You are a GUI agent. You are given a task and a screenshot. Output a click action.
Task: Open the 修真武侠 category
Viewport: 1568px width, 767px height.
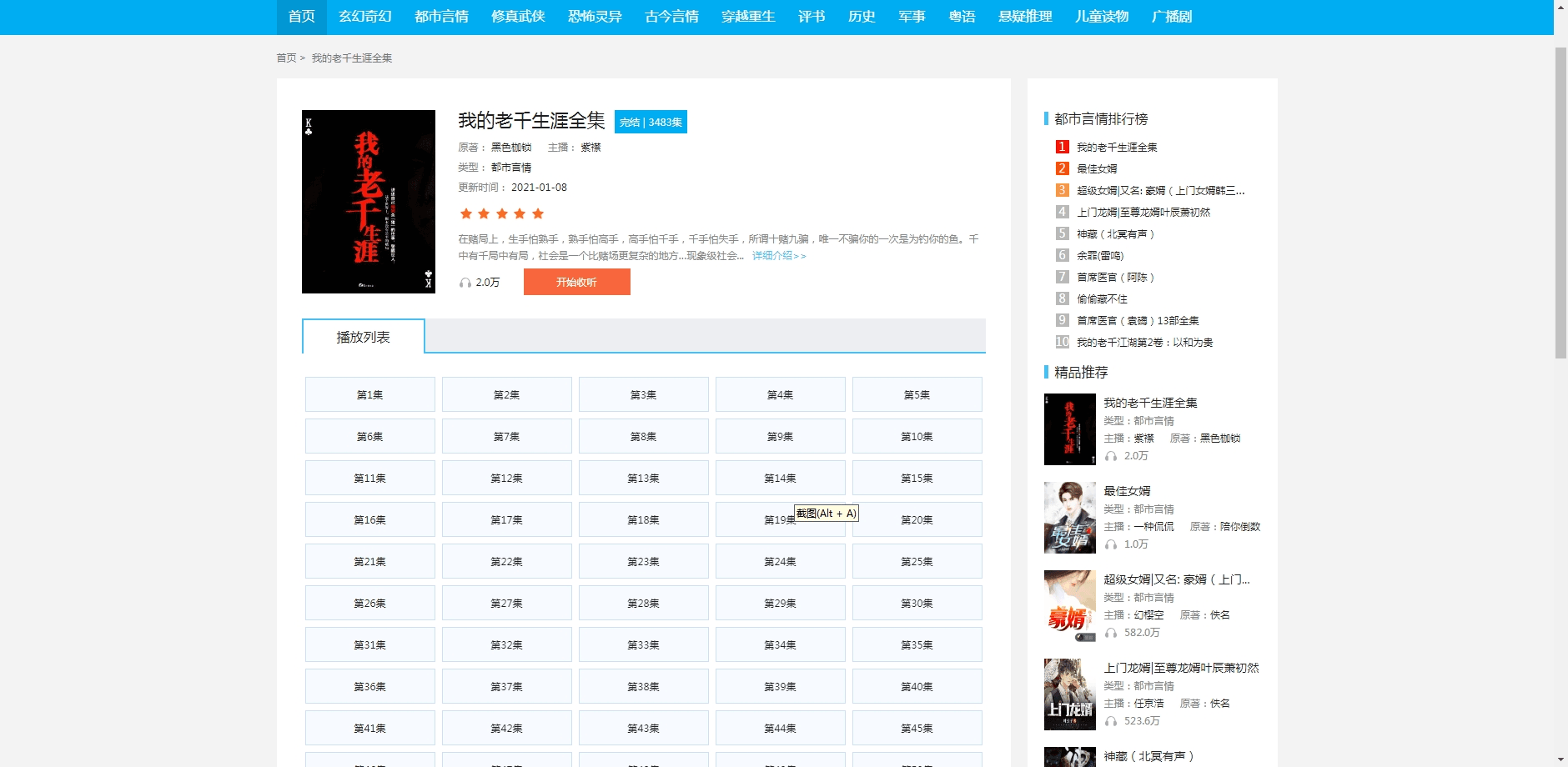click(518, 17)
